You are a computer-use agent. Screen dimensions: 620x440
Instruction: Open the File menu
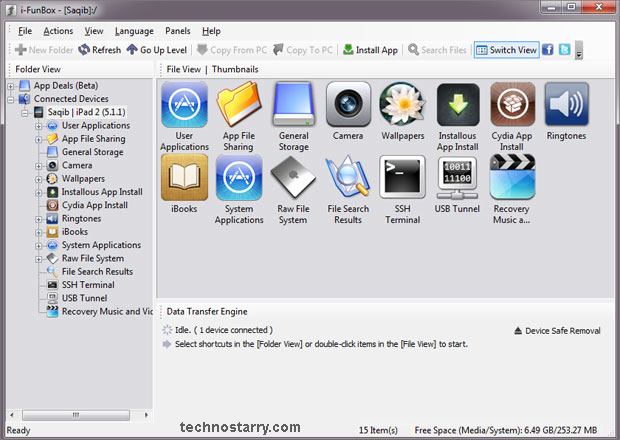[x=25, y=31]
